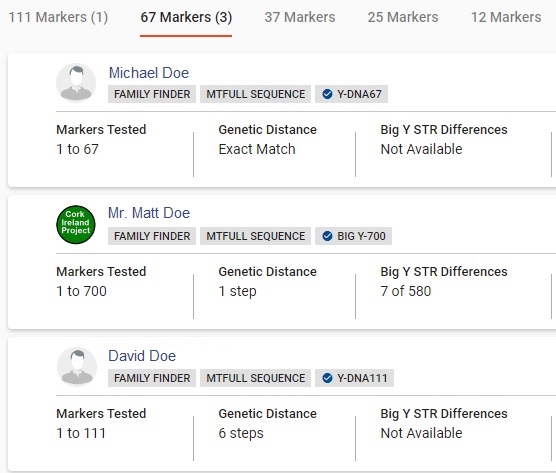Select David Doe's Family Finder badge
The height and width of the screenshot is (473, 556).
[x=152, y=378]
